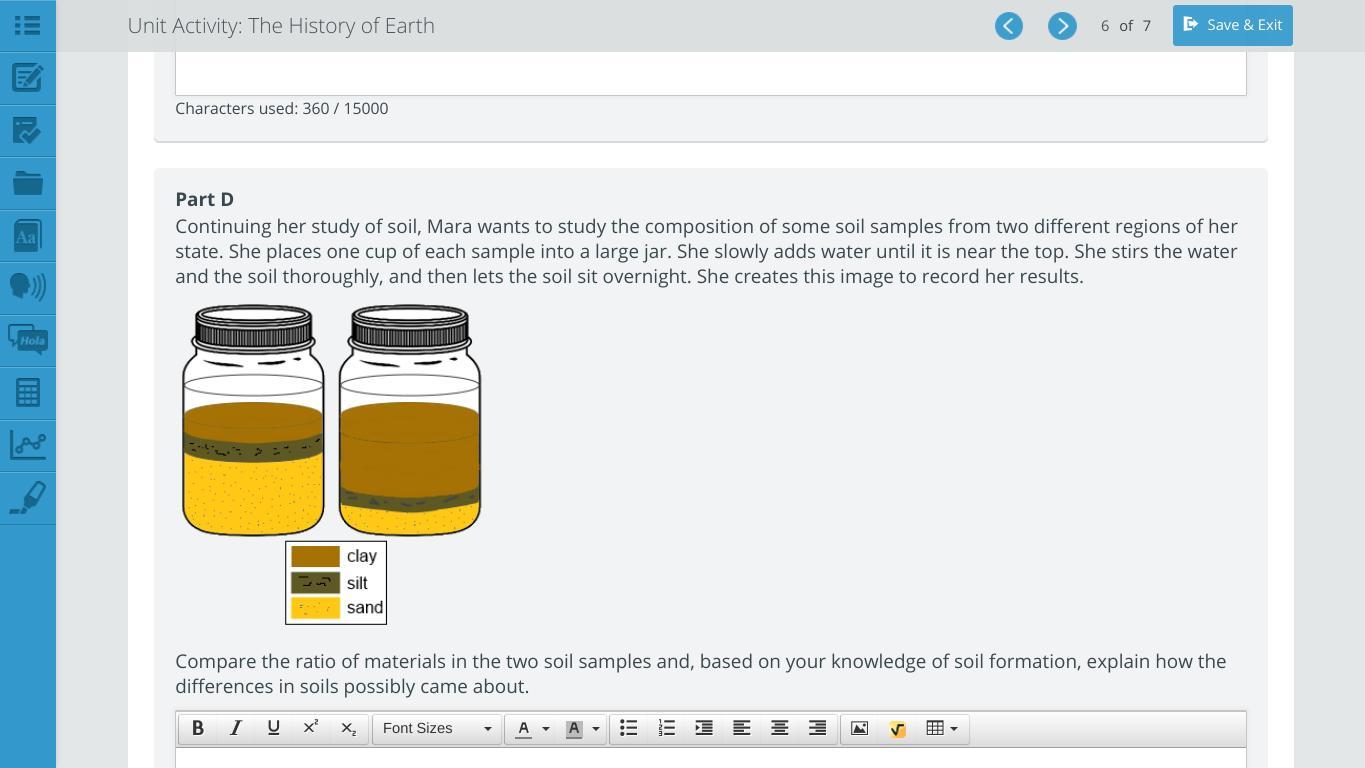Open the Hola translation tool
1365x768 pixels.
(x=27, y=340)
